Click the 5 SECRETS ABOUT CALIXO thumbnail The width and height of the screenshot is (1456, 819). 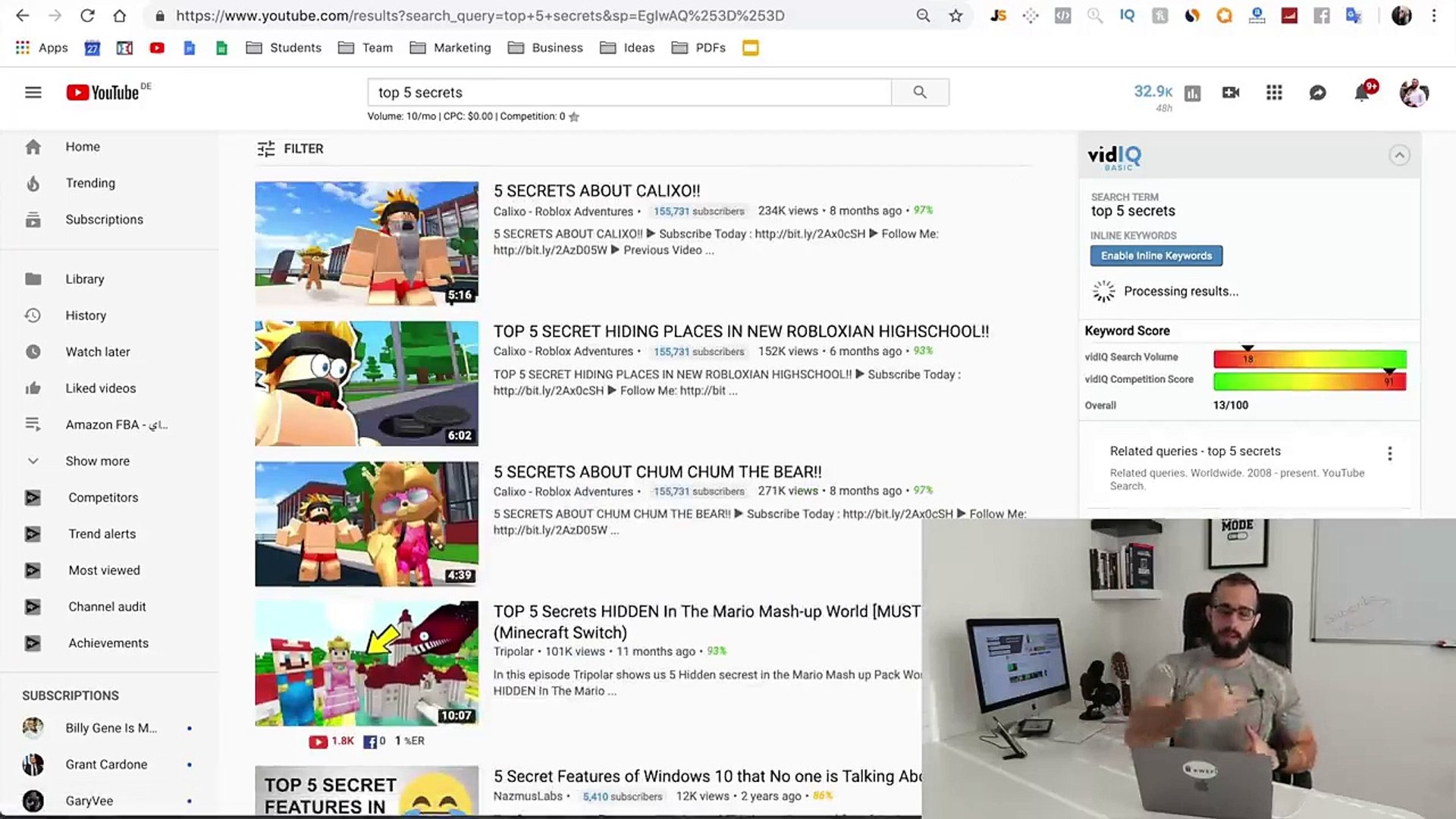point(366,243)
